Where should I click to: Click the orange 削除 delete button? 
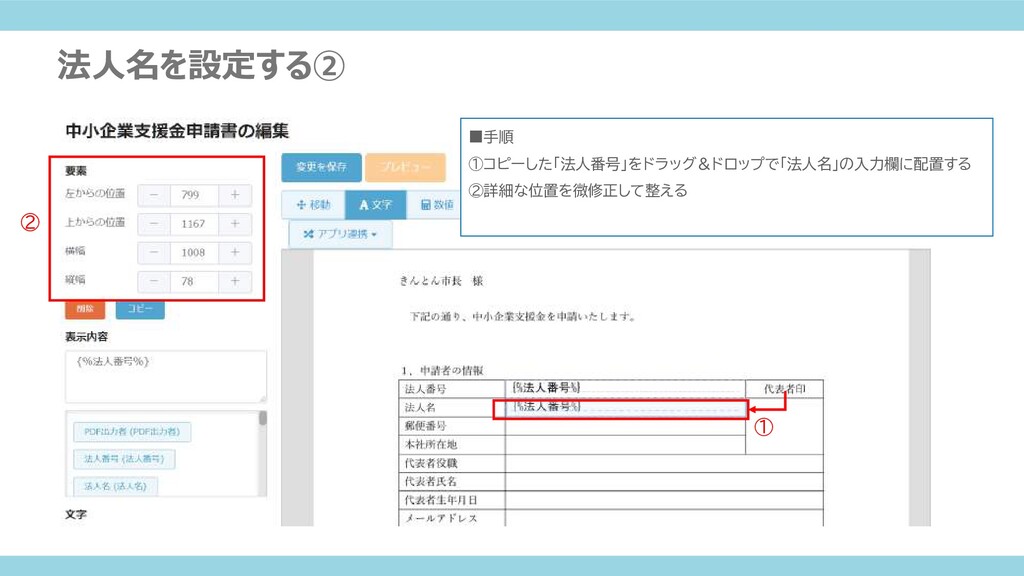coord(85,309)
